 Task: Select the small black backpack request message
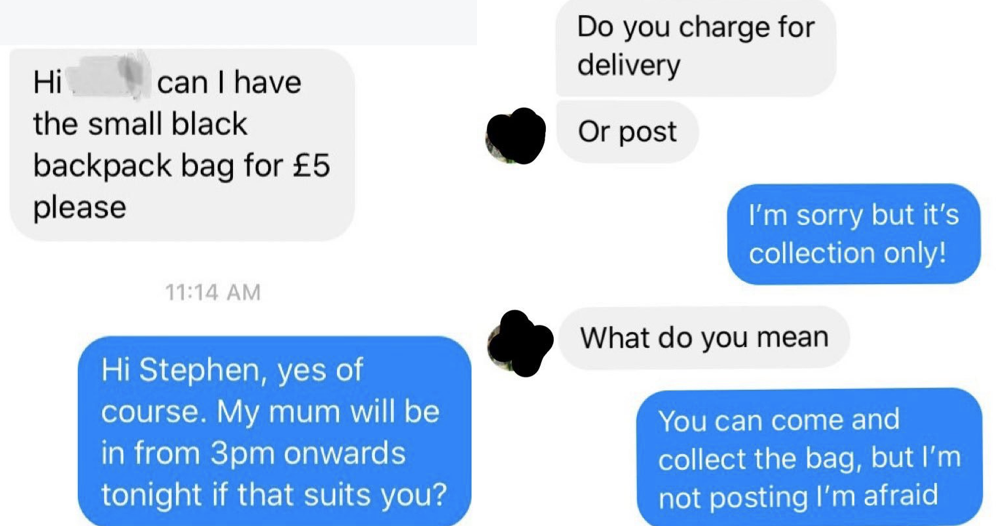pyautogui.click(x=182, y=145)
